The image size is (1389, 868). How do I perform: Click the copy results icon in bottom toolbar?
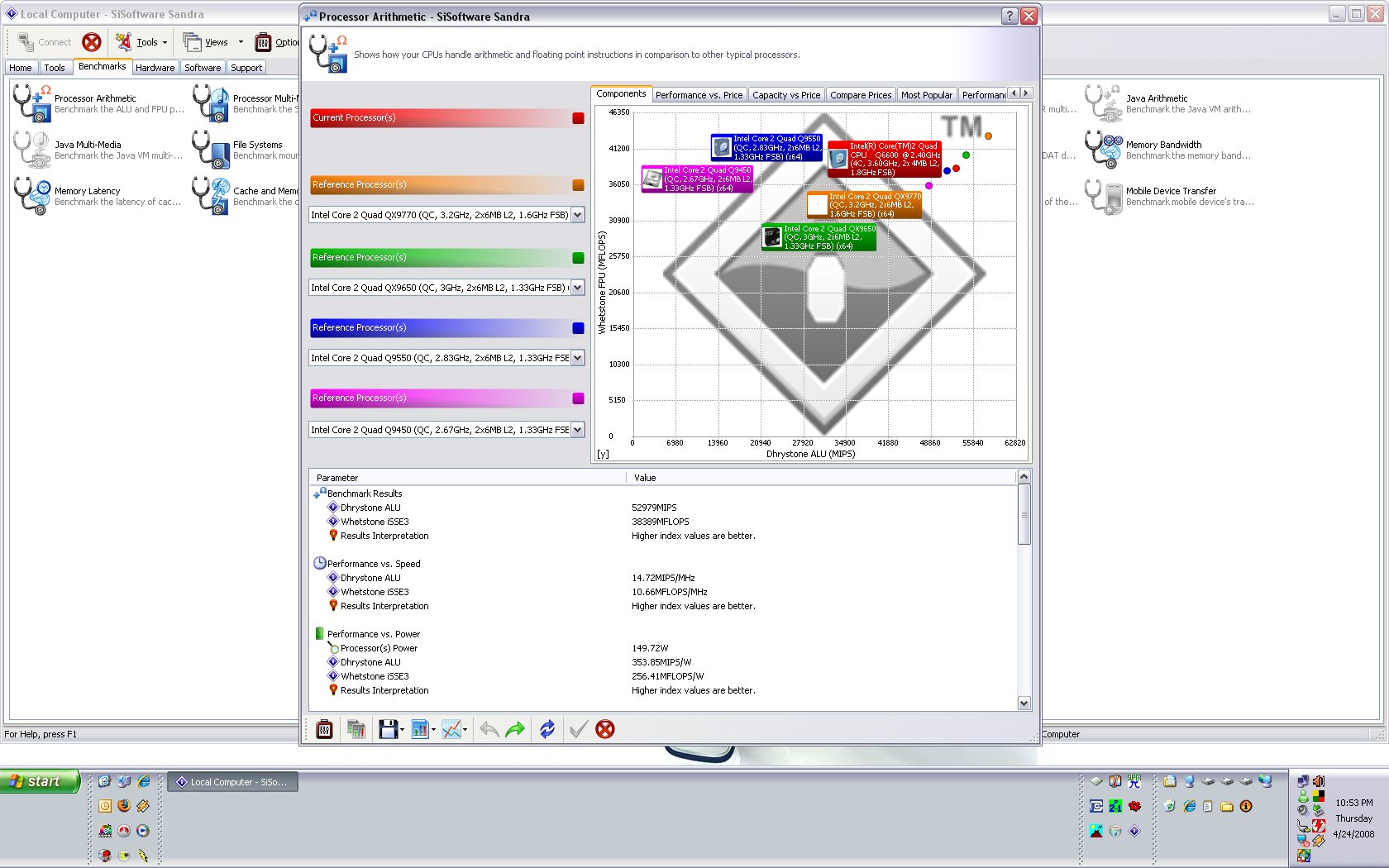356,729
